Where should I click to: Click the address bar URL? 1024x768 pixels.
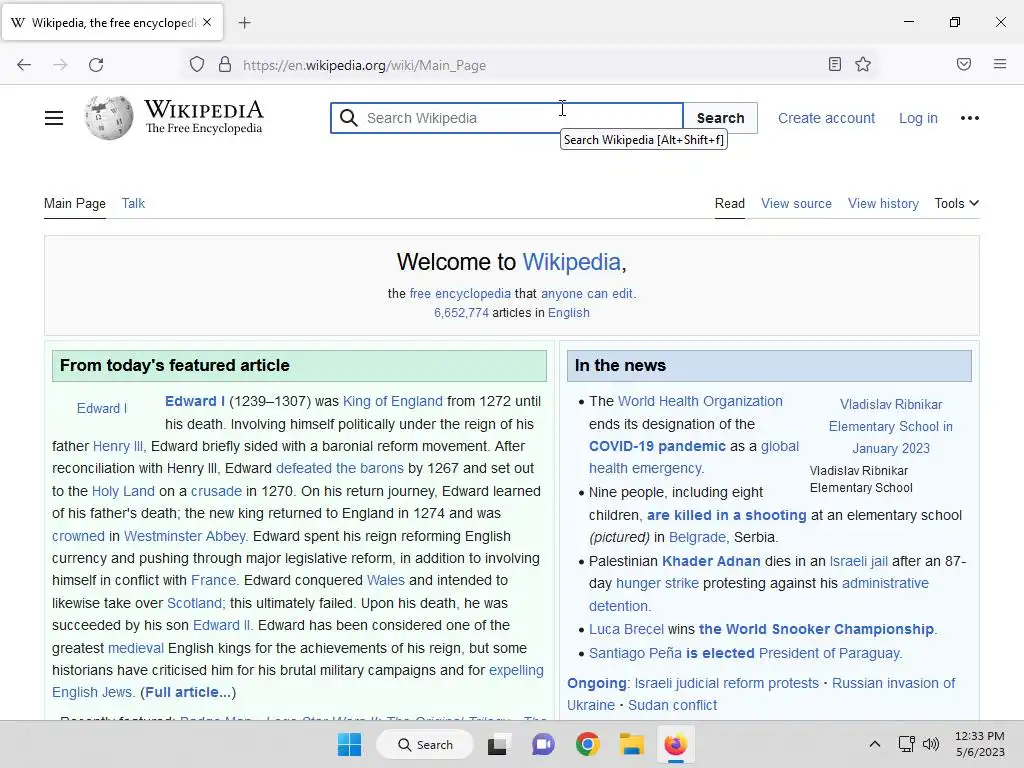point(364,65)
